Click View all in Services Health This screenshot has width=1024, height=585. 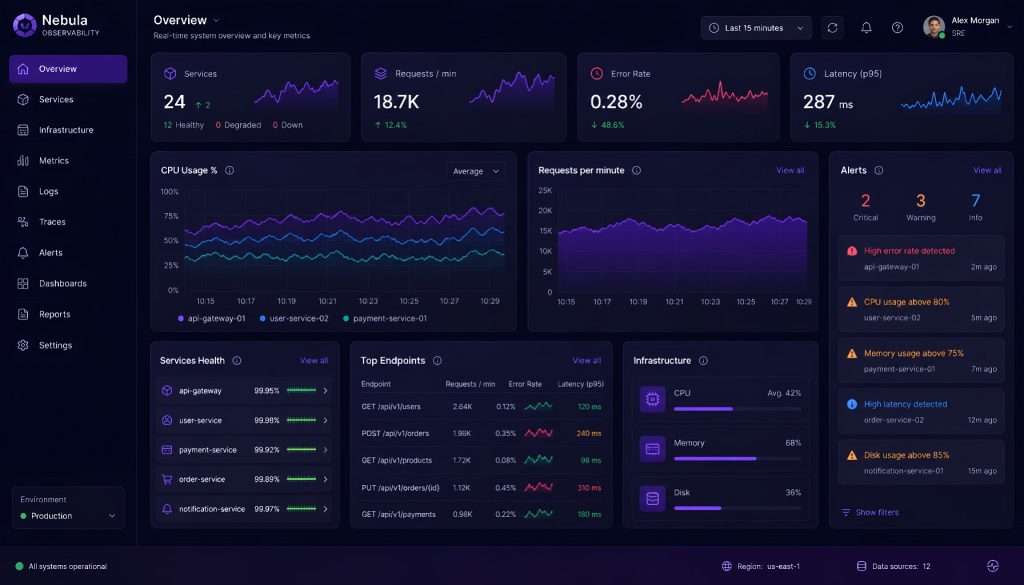(x=314, y=360)
